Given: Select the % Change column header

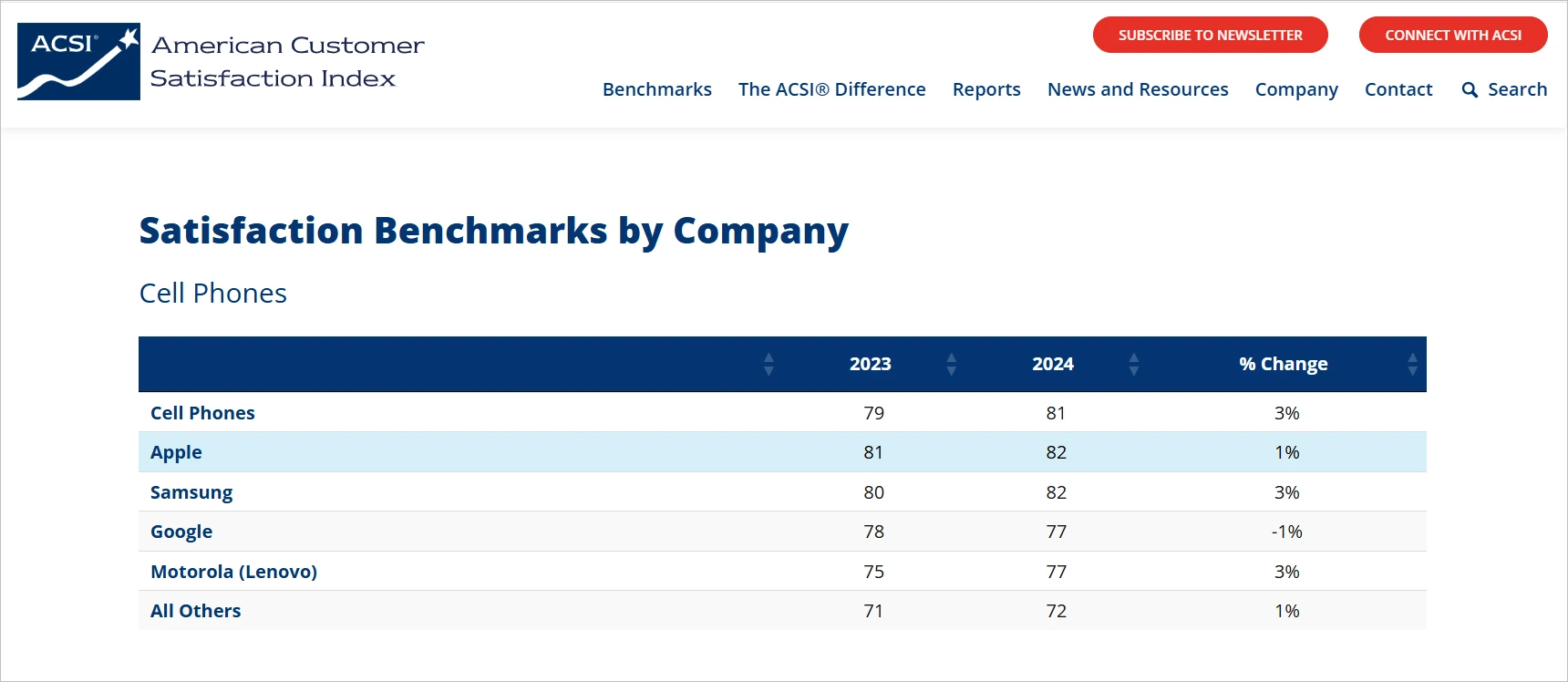Looking at the screenshot, I should (x=1284, y=364).
